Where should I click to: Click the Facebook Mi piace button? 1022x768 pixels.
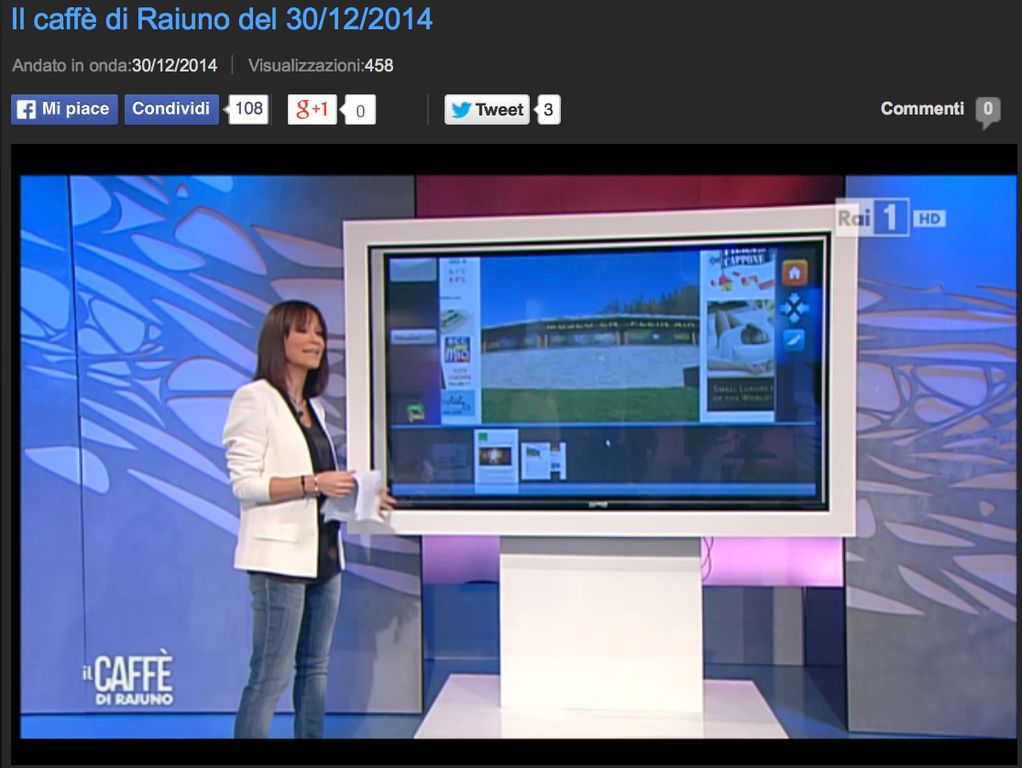tap(64, 109)
